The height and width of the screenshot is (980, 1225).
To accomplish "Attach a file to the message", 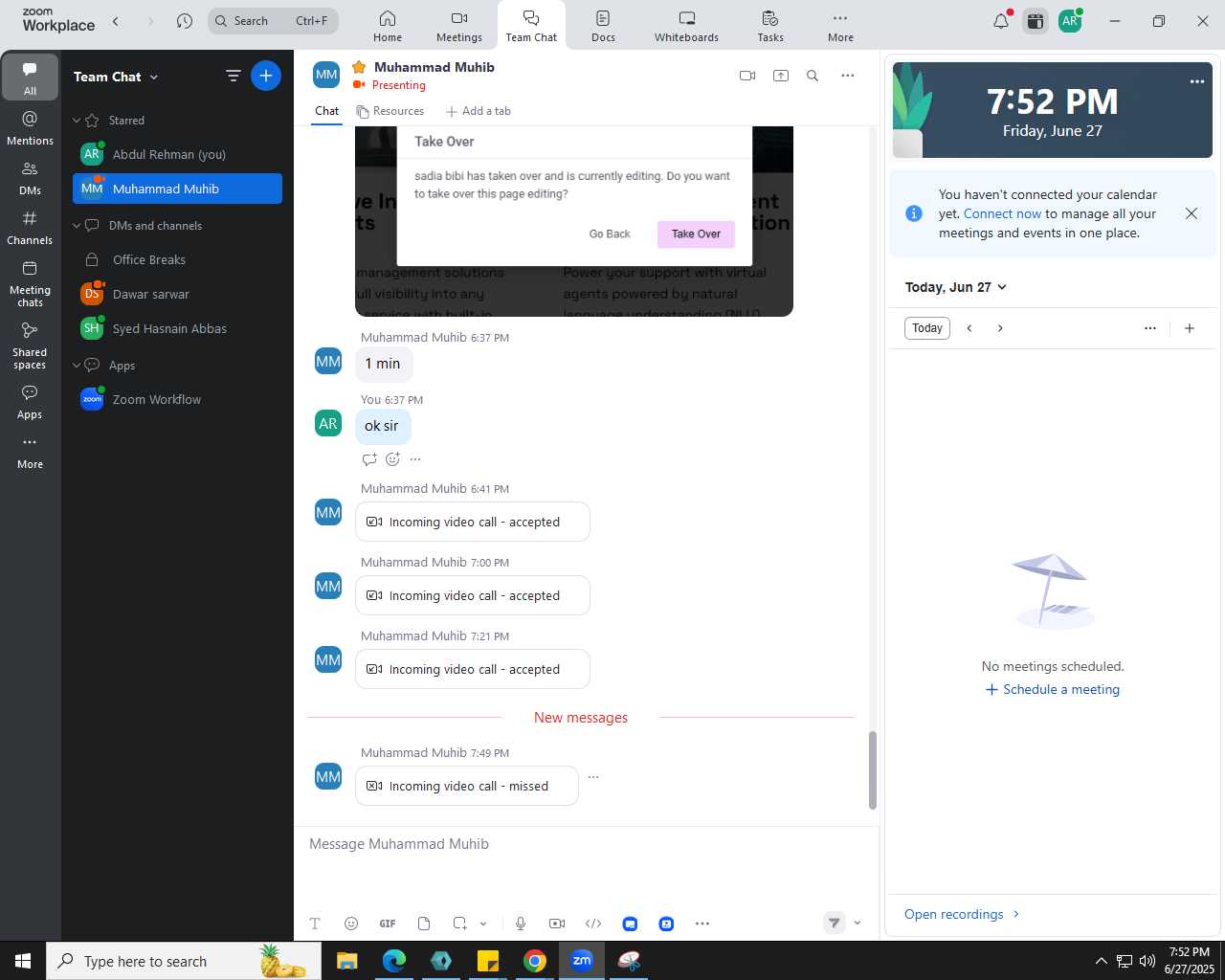I will (x=424, y=924).
